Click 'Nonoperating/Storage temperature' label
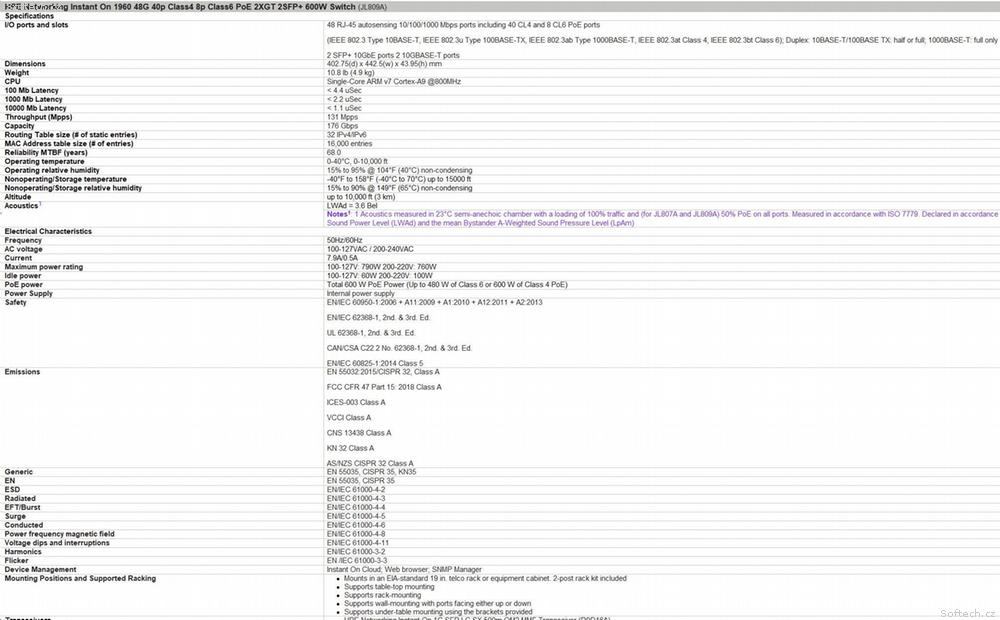 66,180
